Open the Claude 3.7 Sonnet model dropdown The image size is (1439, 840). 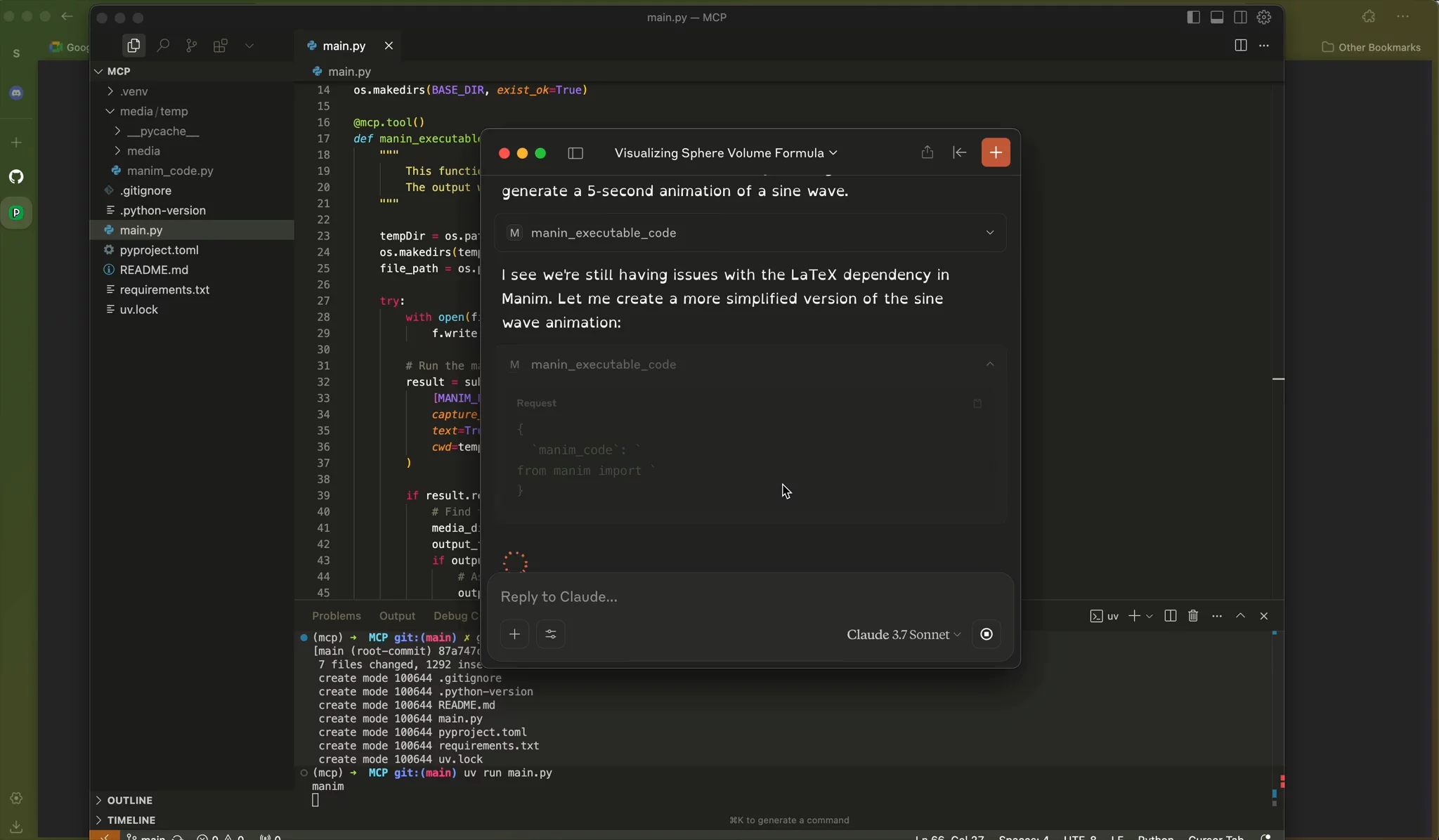[903, 634]
